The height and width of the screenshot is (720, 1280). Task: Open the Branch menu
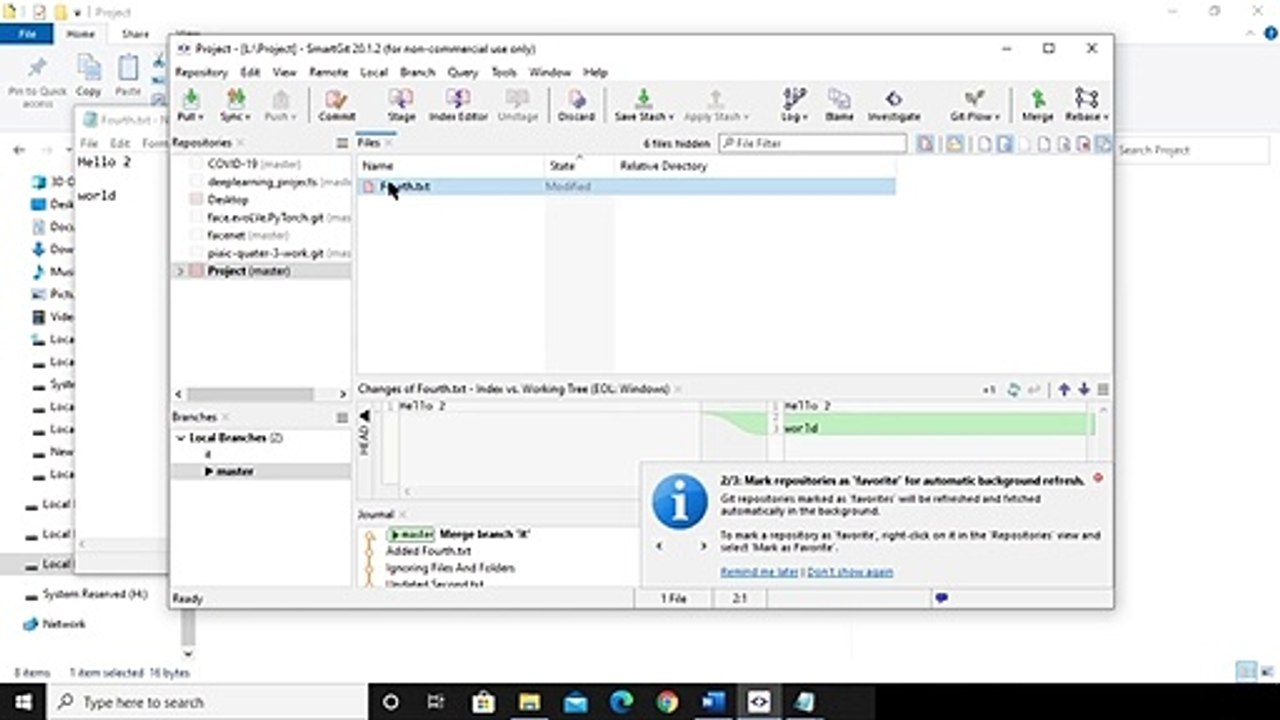pos(417,73)
